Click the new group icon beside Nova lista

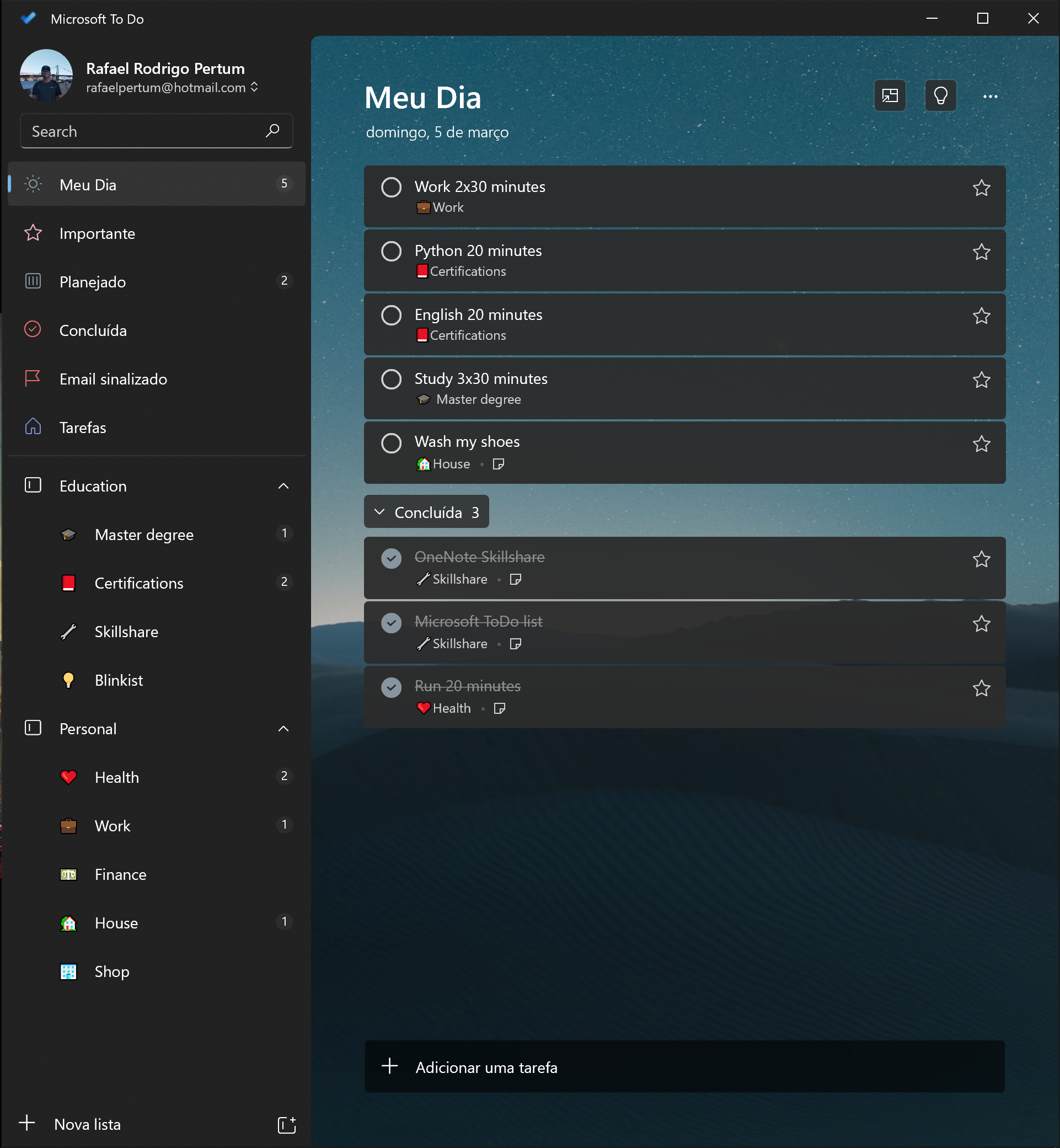286,1124
